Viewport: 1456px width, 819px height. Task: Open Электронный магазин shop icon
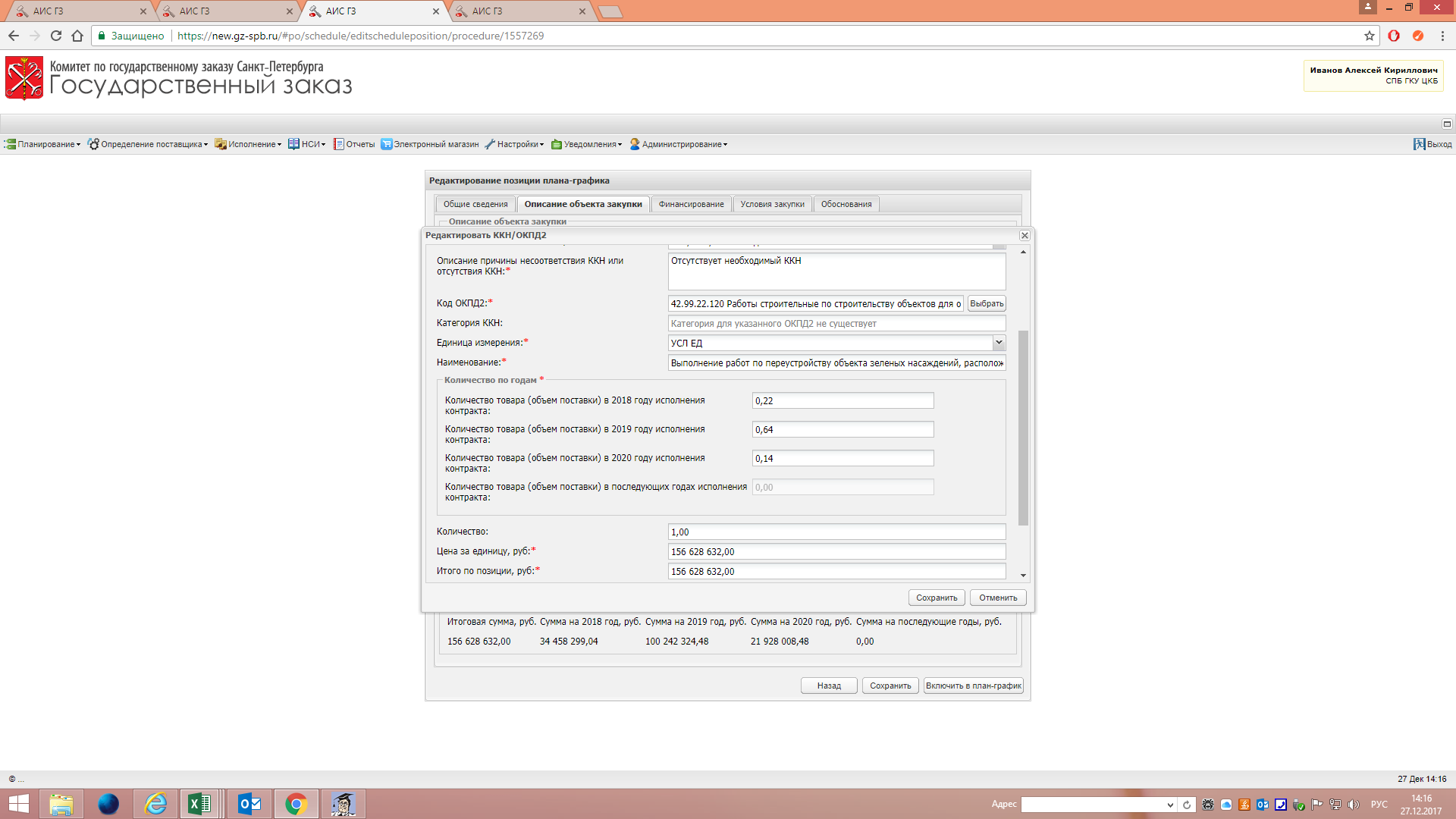[386, 144]
